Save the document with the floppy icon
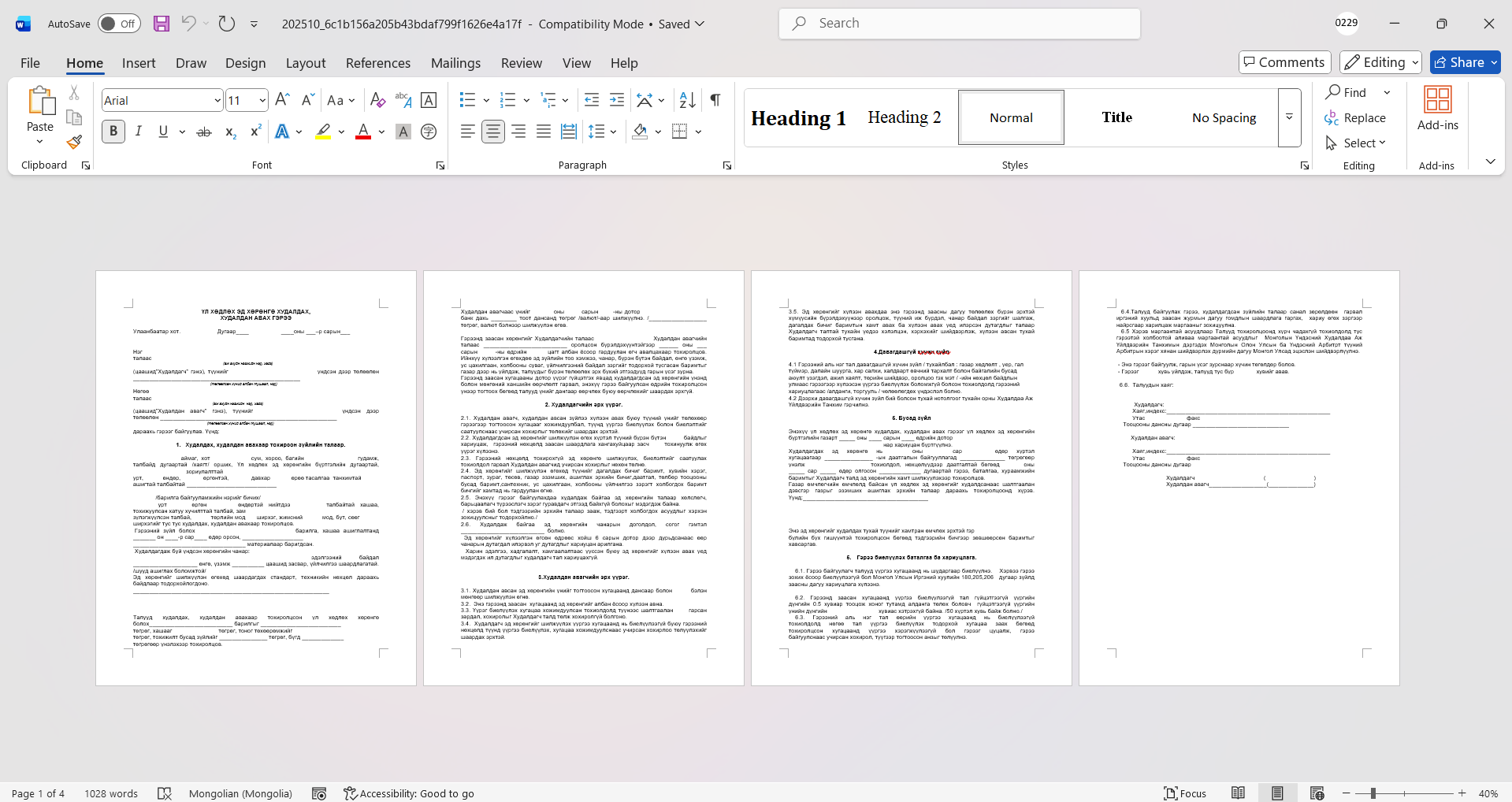 point(162,24)
